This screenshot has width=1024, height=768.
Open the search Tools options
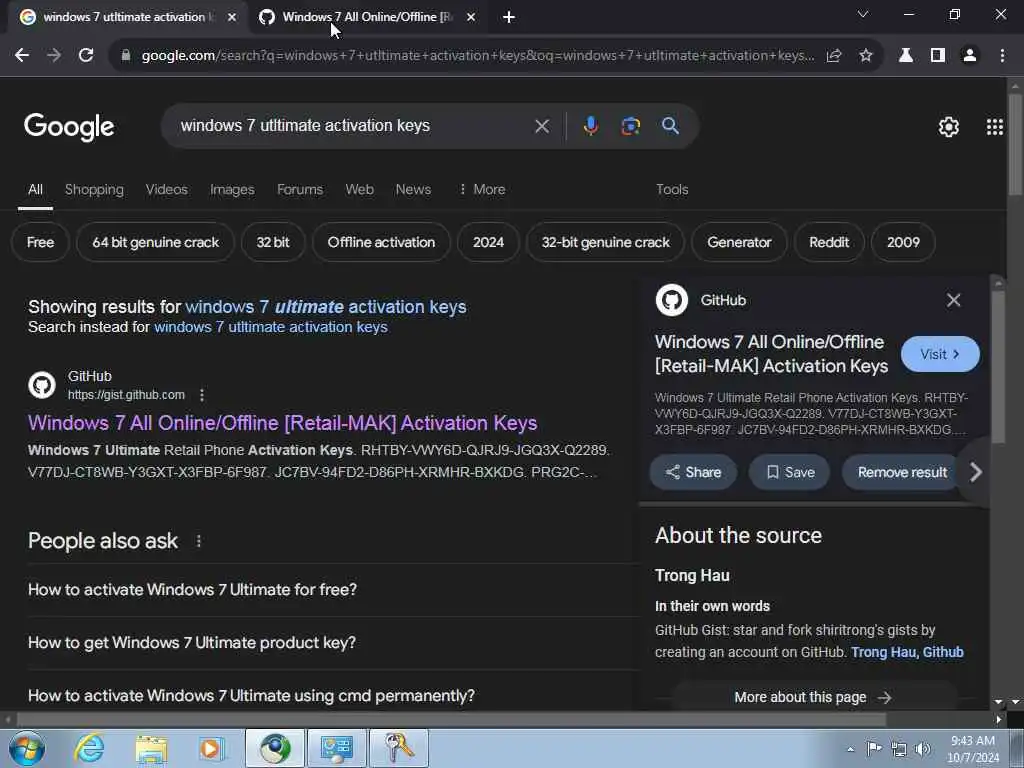click(x=672, y=189)
